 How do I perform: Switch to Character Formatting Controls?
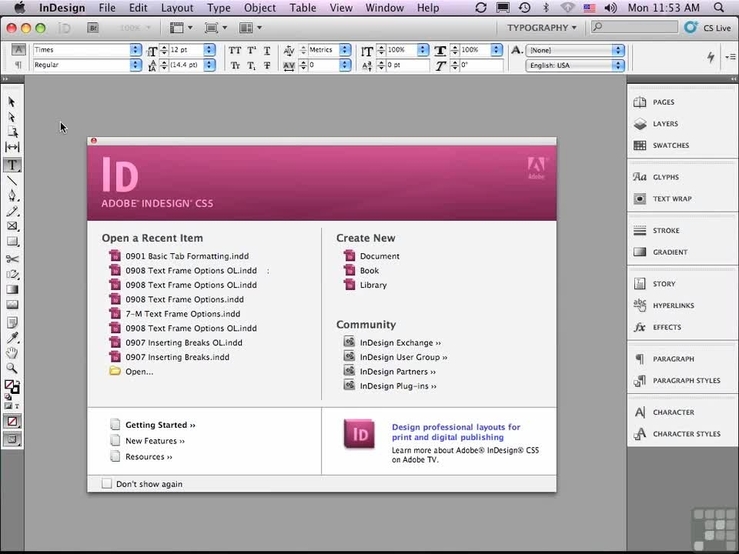(x=18, y=49)
